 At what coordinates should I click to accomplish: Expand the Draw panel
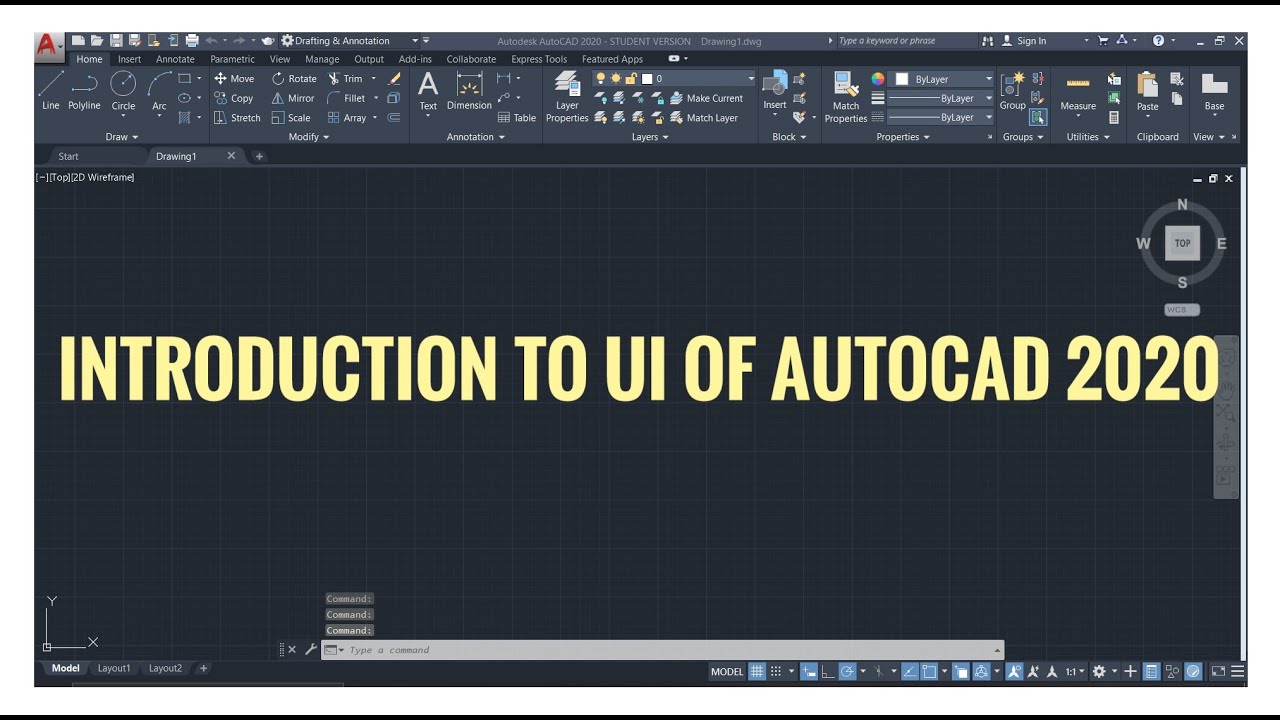(x=122, y=137)
